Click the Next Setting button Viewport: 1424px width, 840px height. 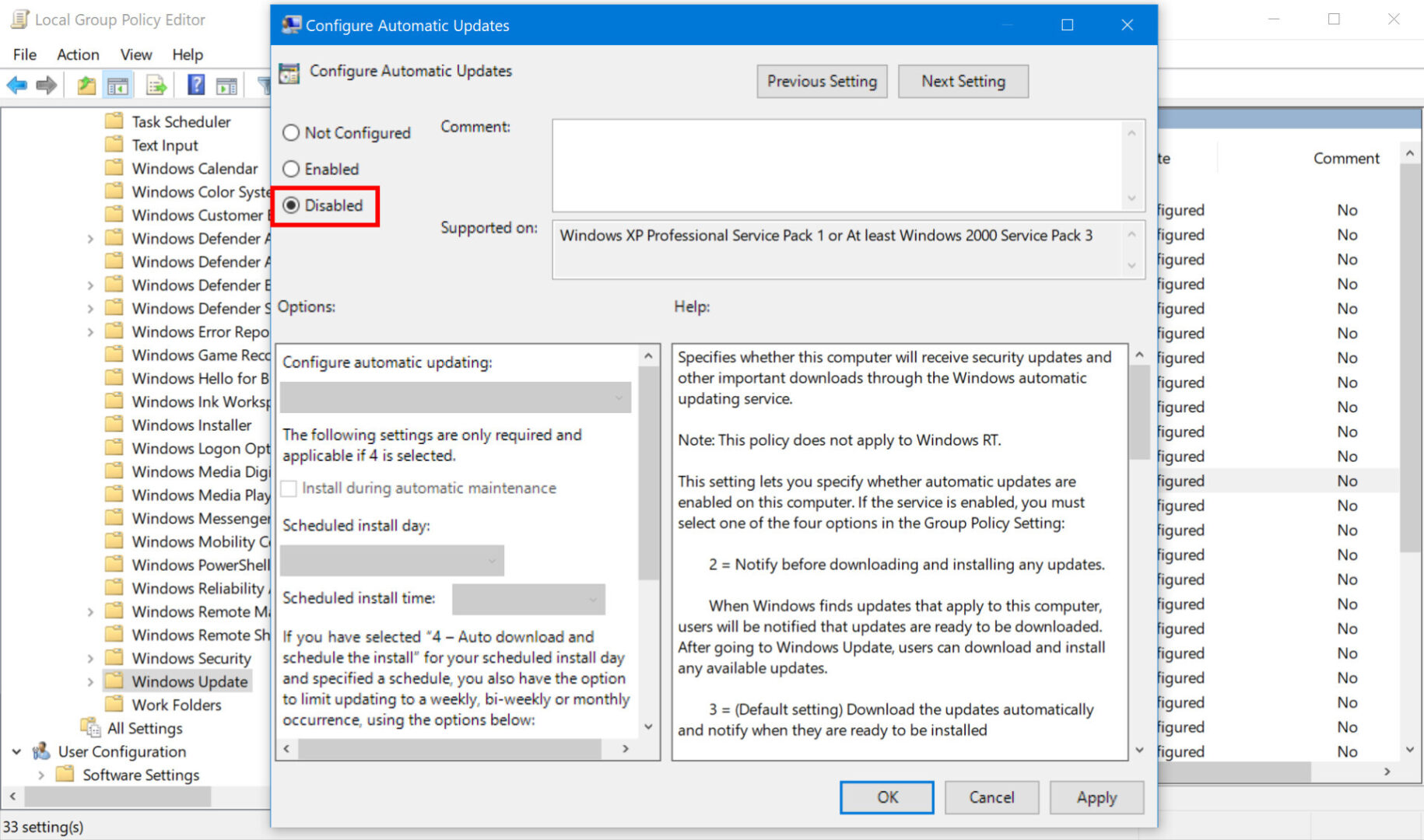tap(963, 81)
